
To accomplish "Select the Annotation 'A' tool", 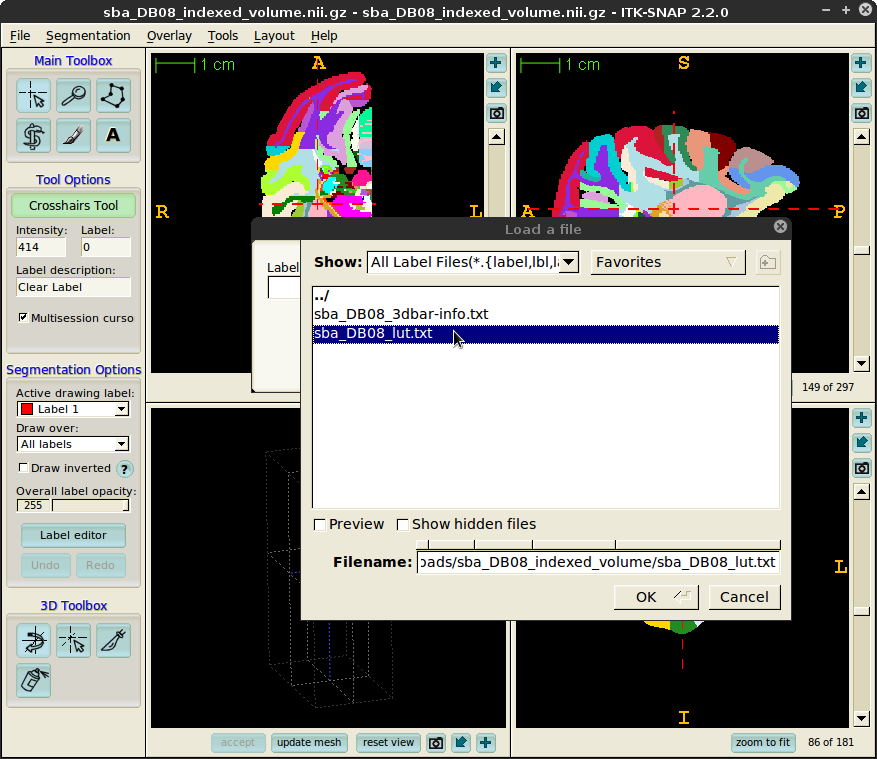I will click(x=113, y=135).
